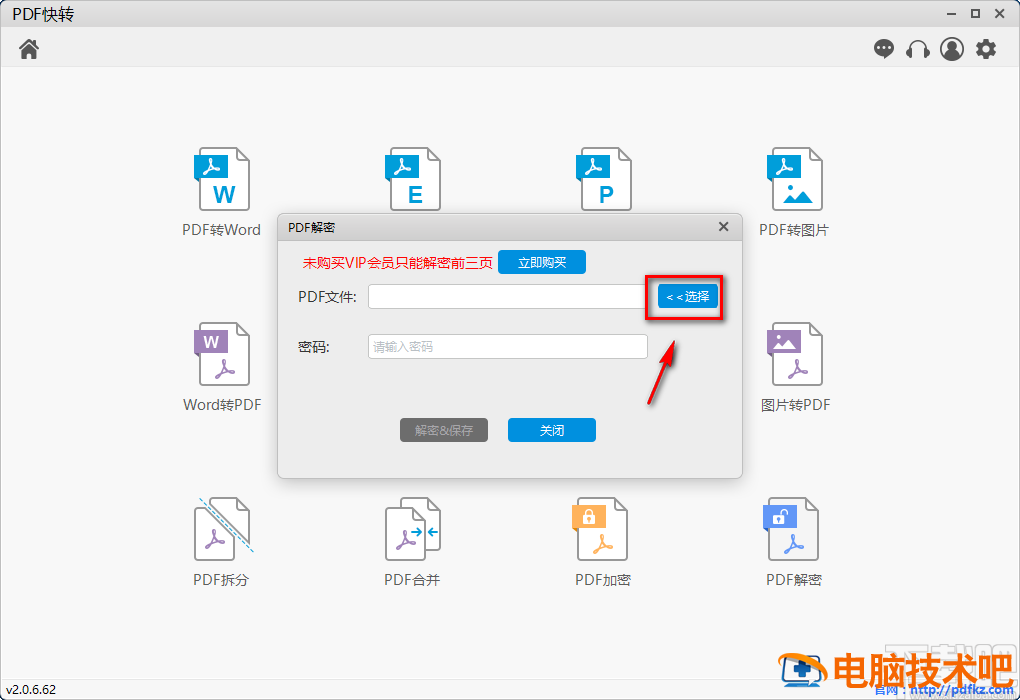Open customer service headset icon

917,49
